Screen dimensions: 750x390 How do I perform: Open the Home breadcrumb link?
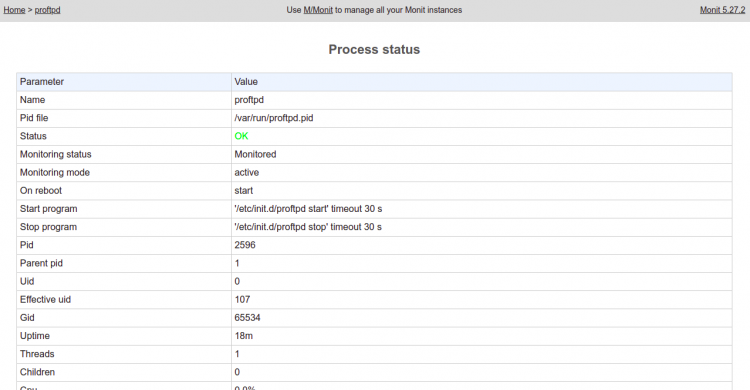point(14,10)
